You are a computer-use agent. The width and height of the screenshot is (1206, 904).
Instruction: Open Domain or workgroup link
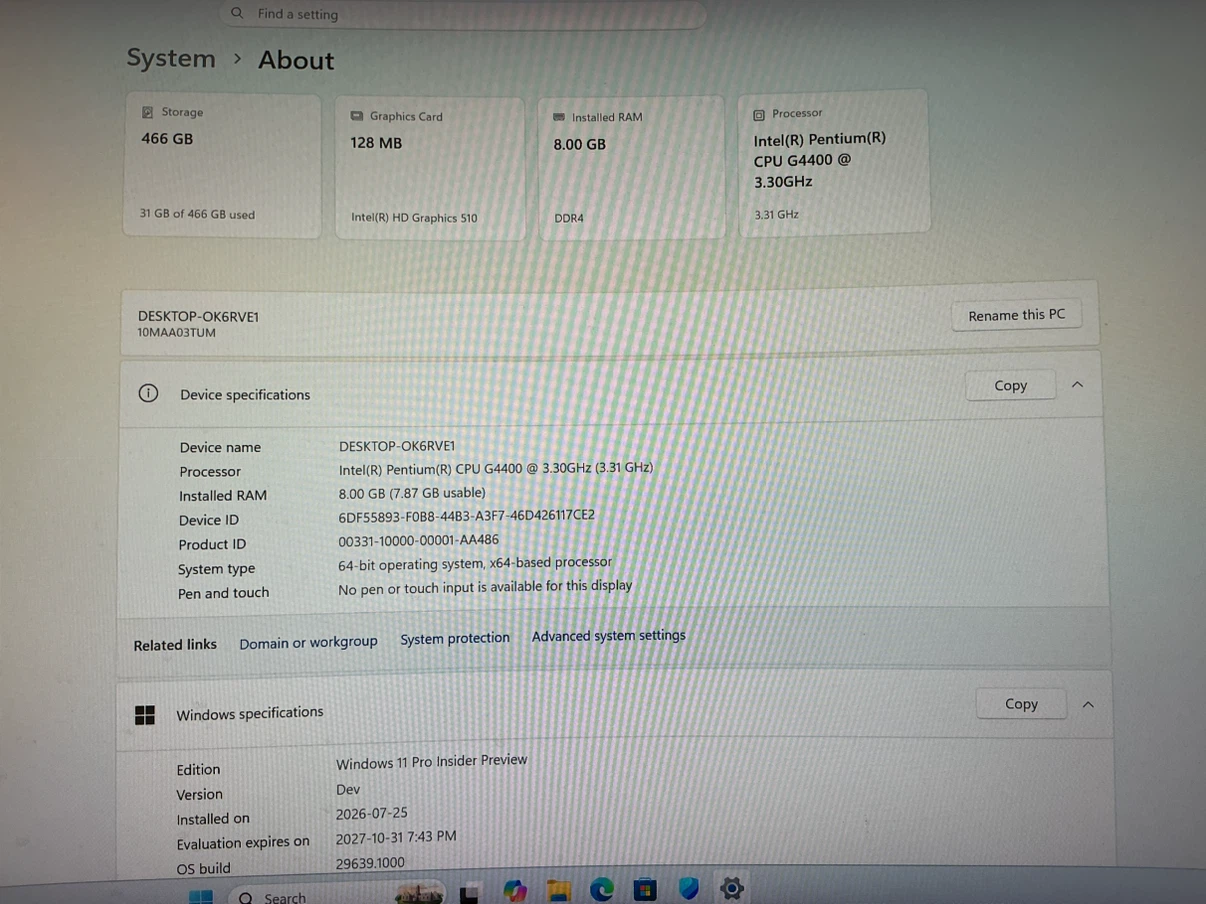[308, 643]
